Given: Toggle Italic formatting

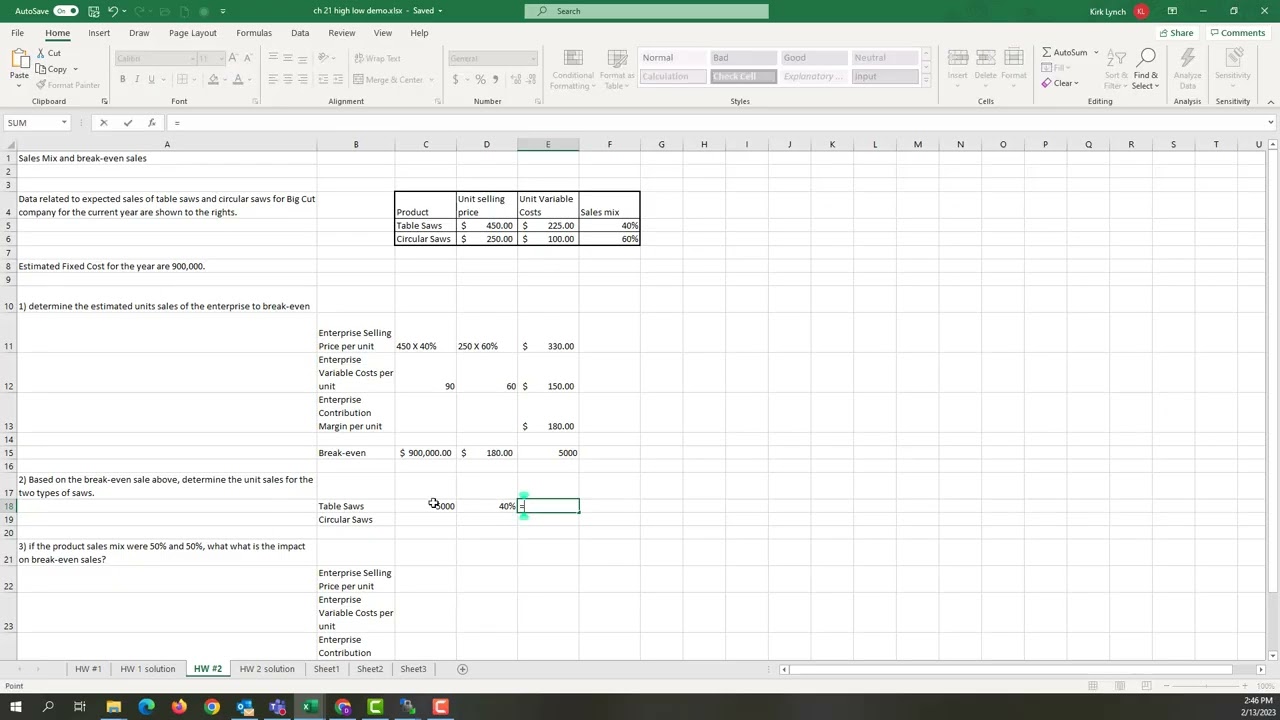Looking at the screenshot, I should (137, 80).
